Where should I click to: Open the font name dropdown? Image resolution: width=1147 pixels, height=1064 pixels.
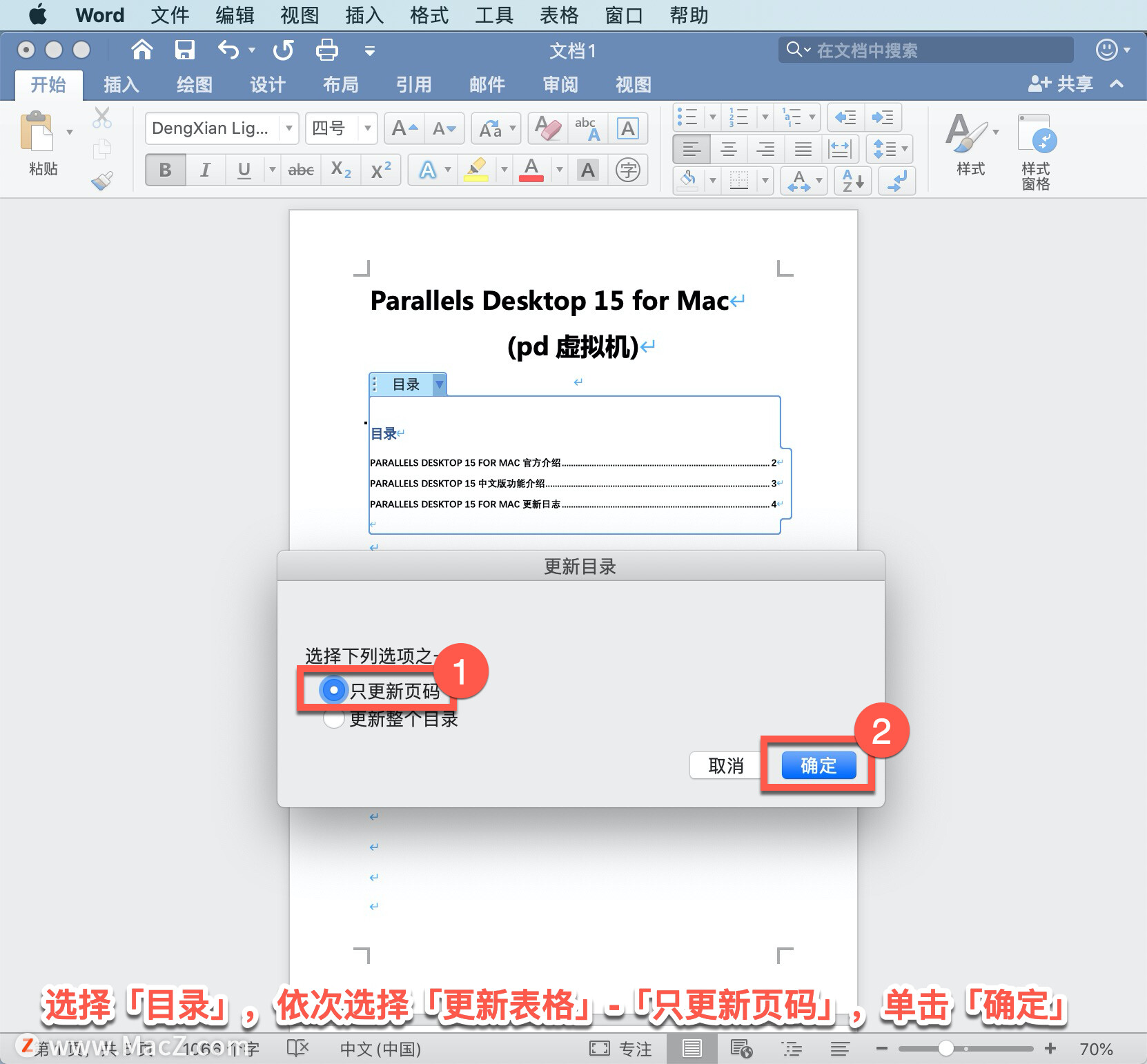288,128
